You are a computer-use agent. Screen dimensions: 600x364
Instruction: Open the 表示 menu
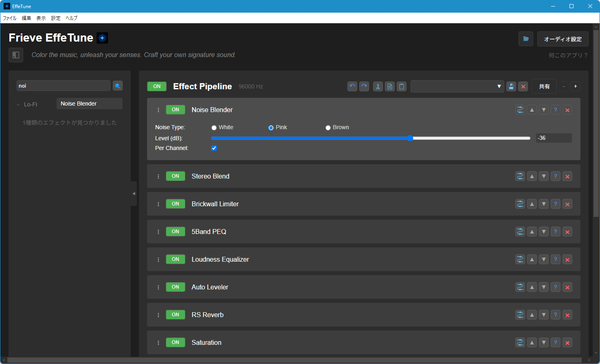pyautogui.click(x=41, y=18)
